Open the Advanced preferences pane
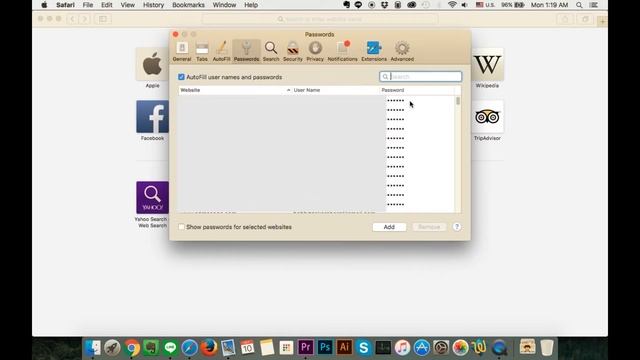 (402, 51)
